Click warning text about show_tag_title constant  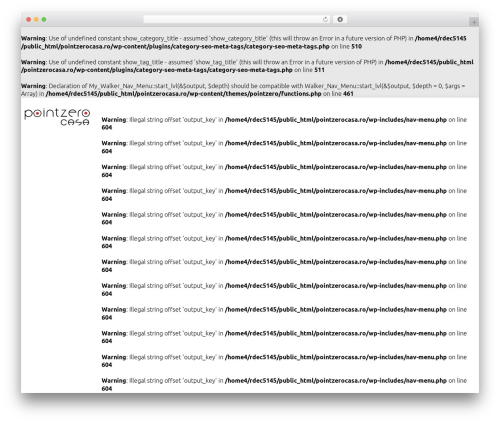[x=247, y=66]
